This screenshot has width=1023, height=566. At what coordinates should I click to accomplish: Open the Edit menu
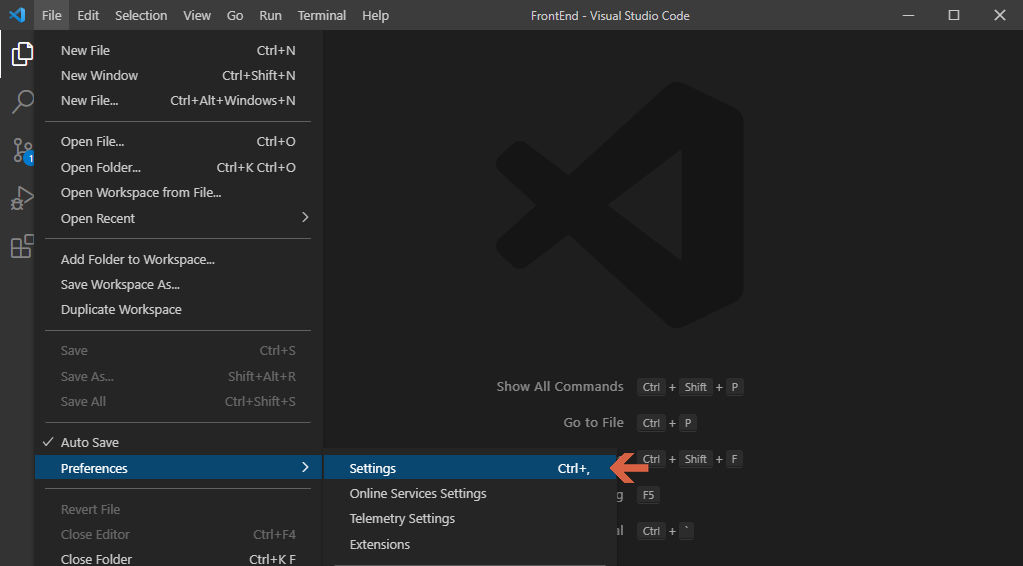pyautogui.click(x=88, y=15)
